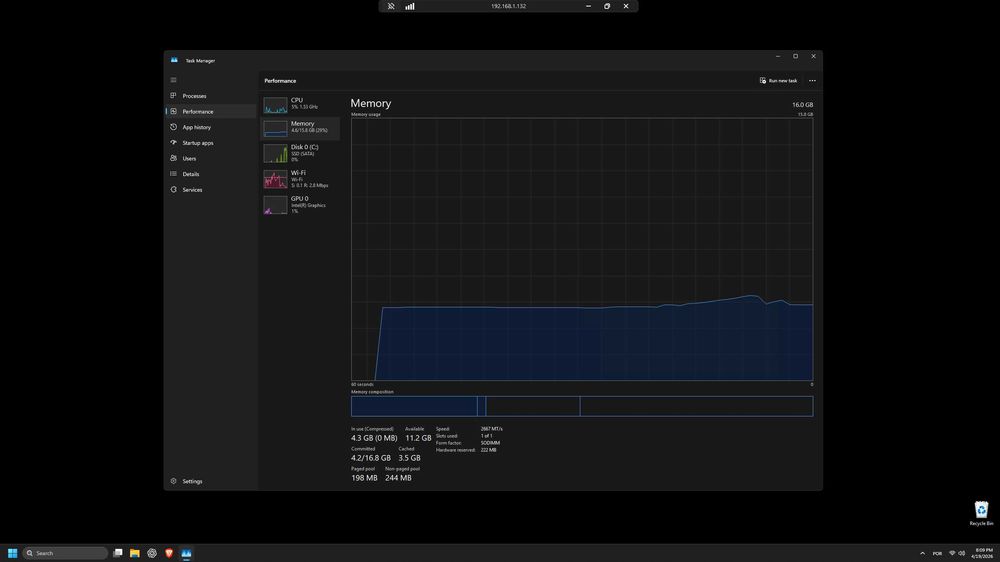
Task: Open File Explorer from taskbar
Action: (x=135, y=553)
